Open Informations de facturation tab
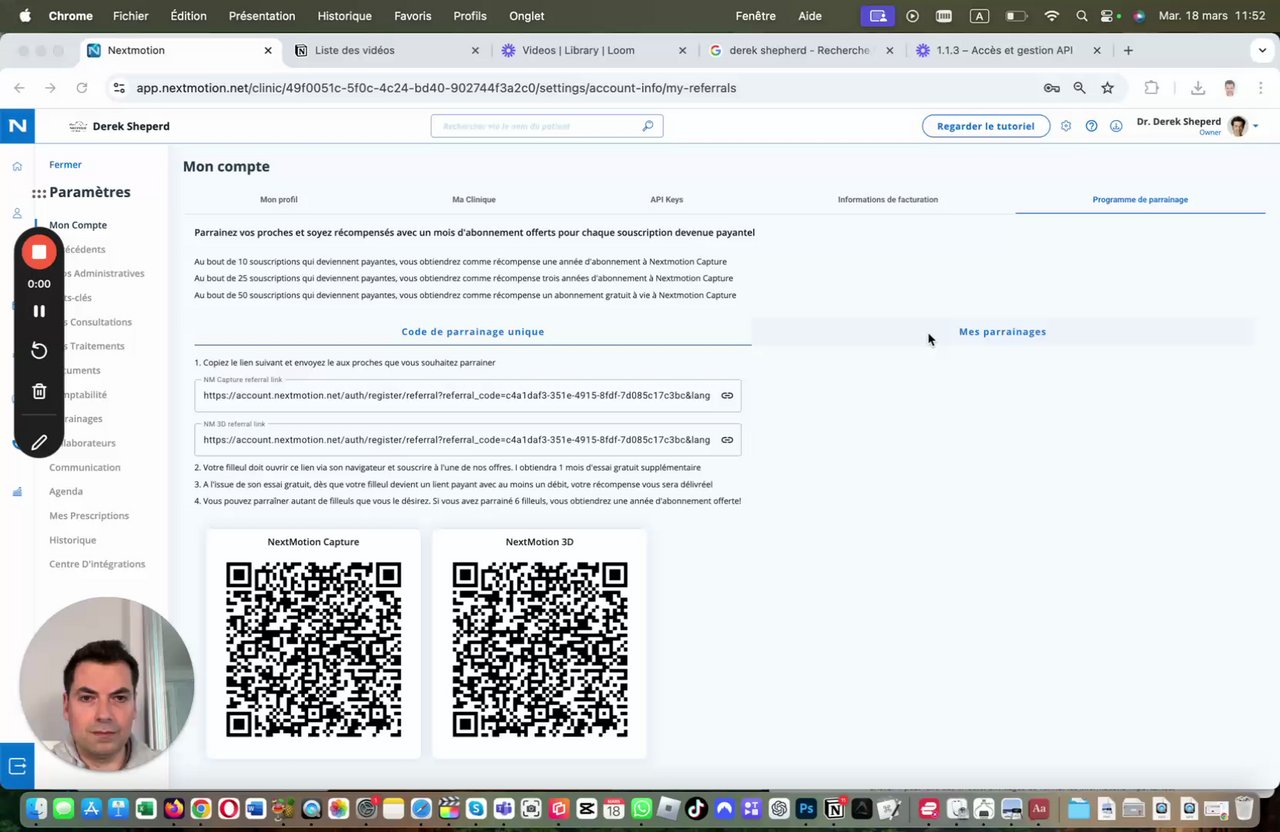 coord(888,200)
